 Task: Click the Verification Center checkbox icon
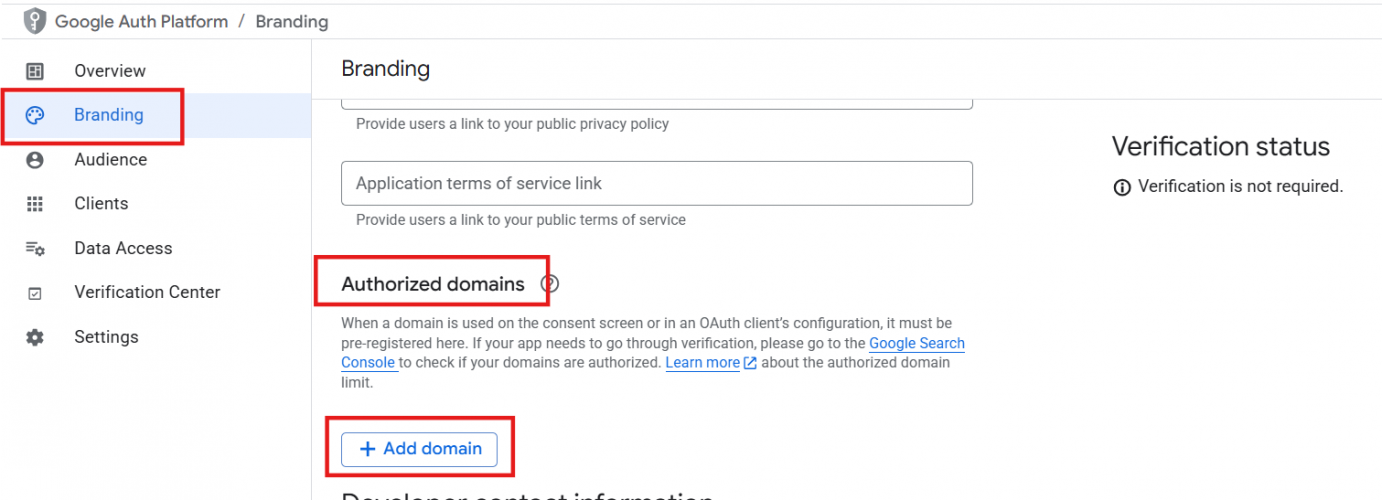tap(35, 293)
